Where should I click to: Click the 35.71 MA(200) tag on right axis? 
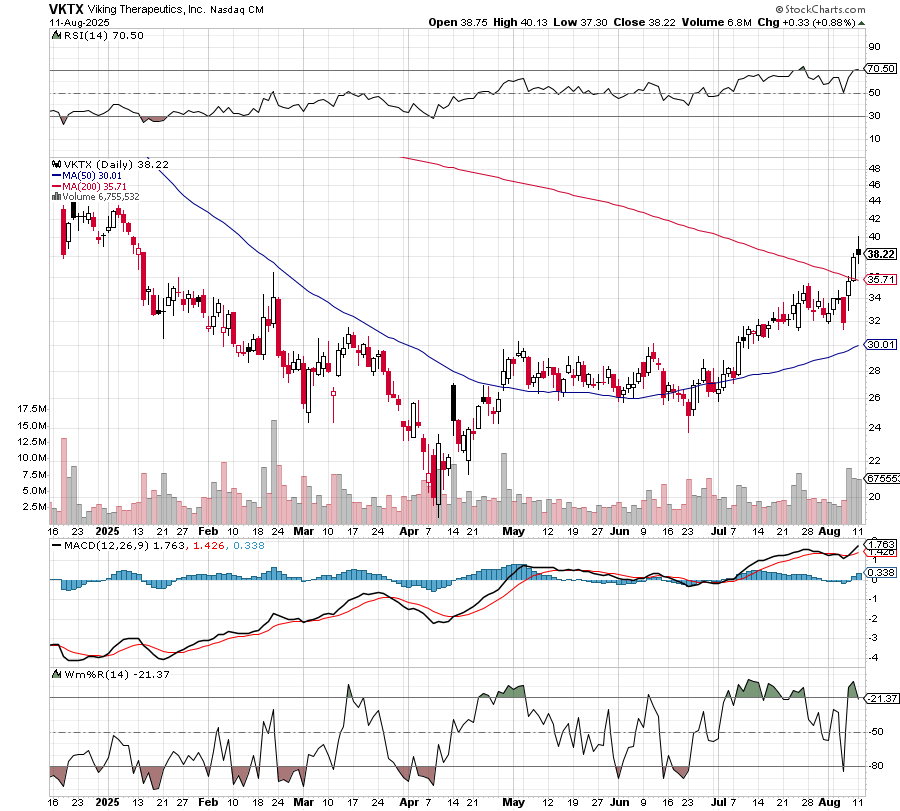click(880, 280)
